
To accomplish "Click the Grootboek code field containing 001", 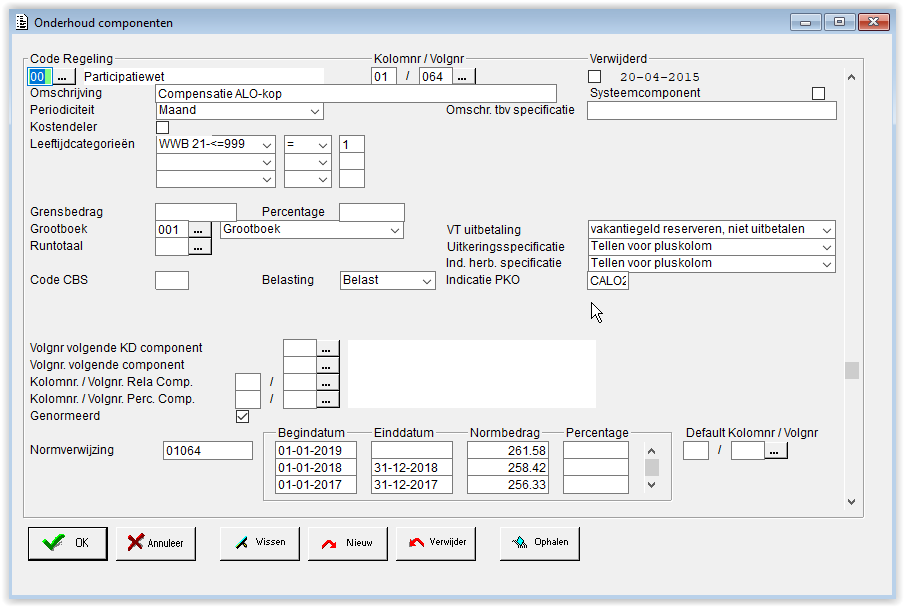I will tap(172, 230).
